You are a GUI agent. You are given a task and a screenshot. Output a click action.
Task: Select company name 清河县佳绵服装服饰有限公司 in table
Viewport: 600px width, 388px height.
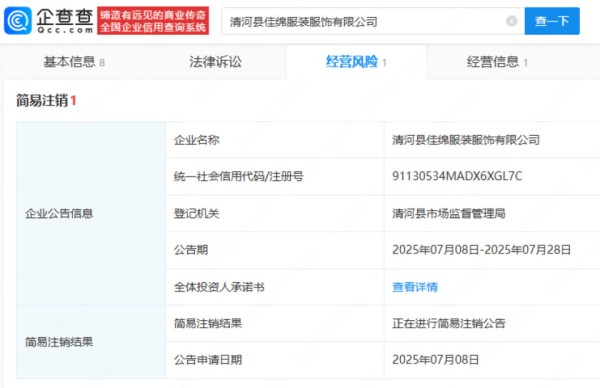coord(466,140)
